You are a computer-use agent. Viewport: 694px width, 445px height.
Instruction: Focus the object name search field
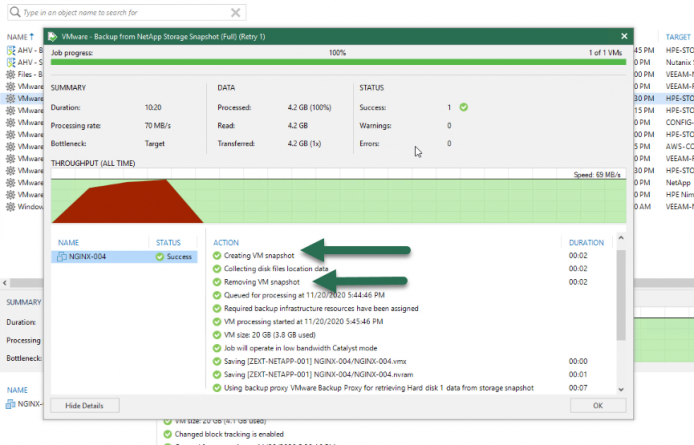point(126,12)
